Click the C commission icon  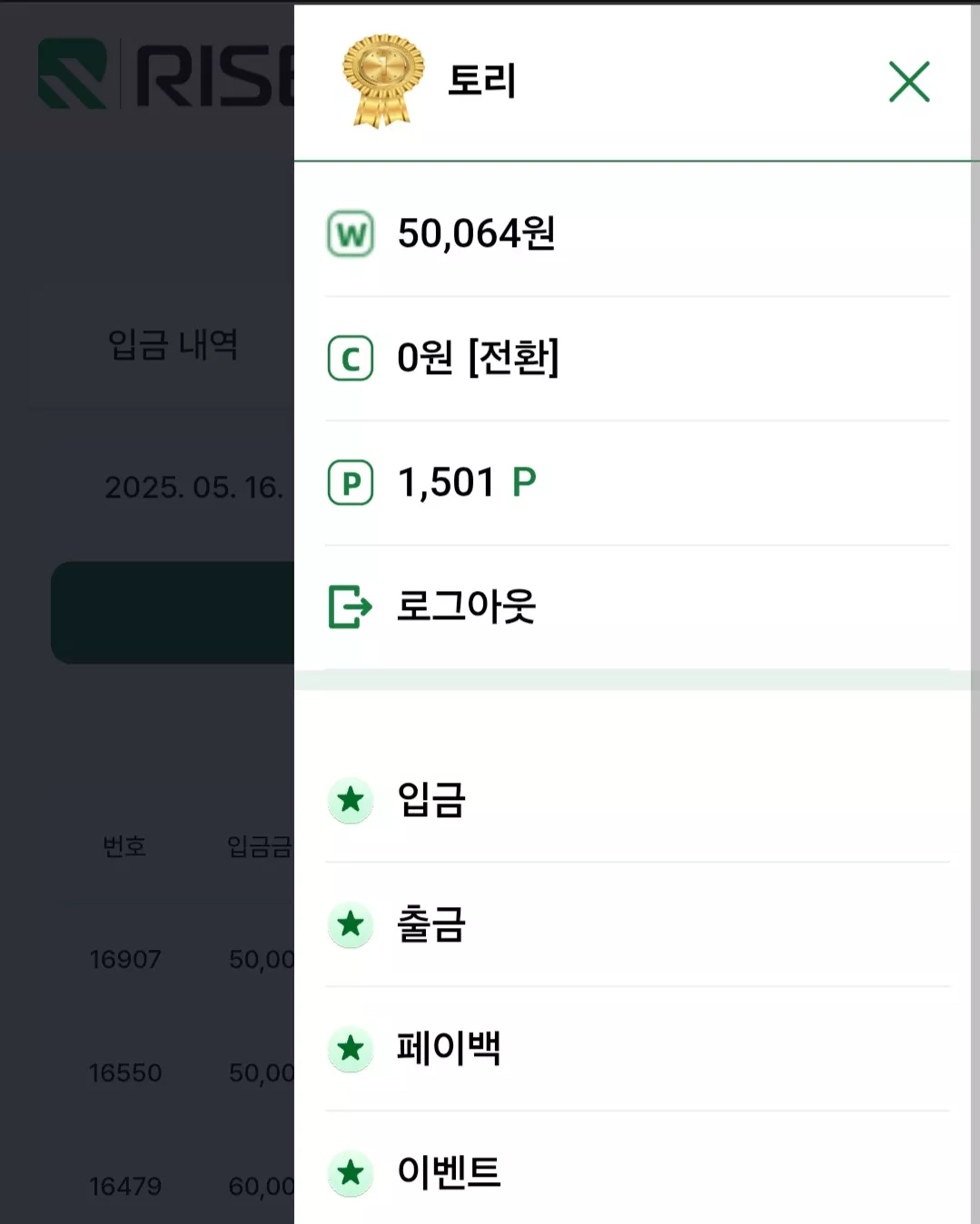(351, 358)
